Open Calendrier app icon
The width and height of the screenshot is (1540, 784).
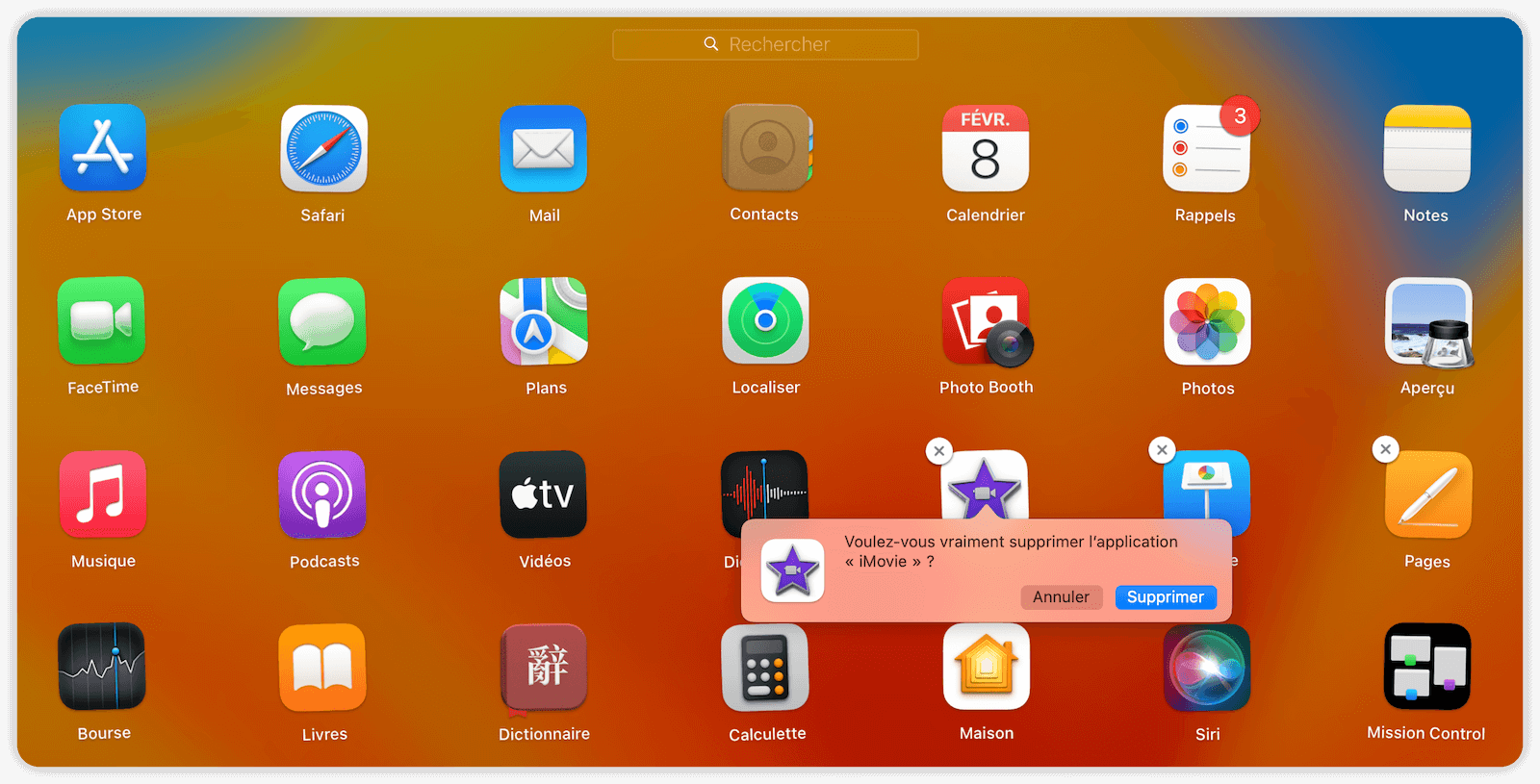[x=986, y=149]
